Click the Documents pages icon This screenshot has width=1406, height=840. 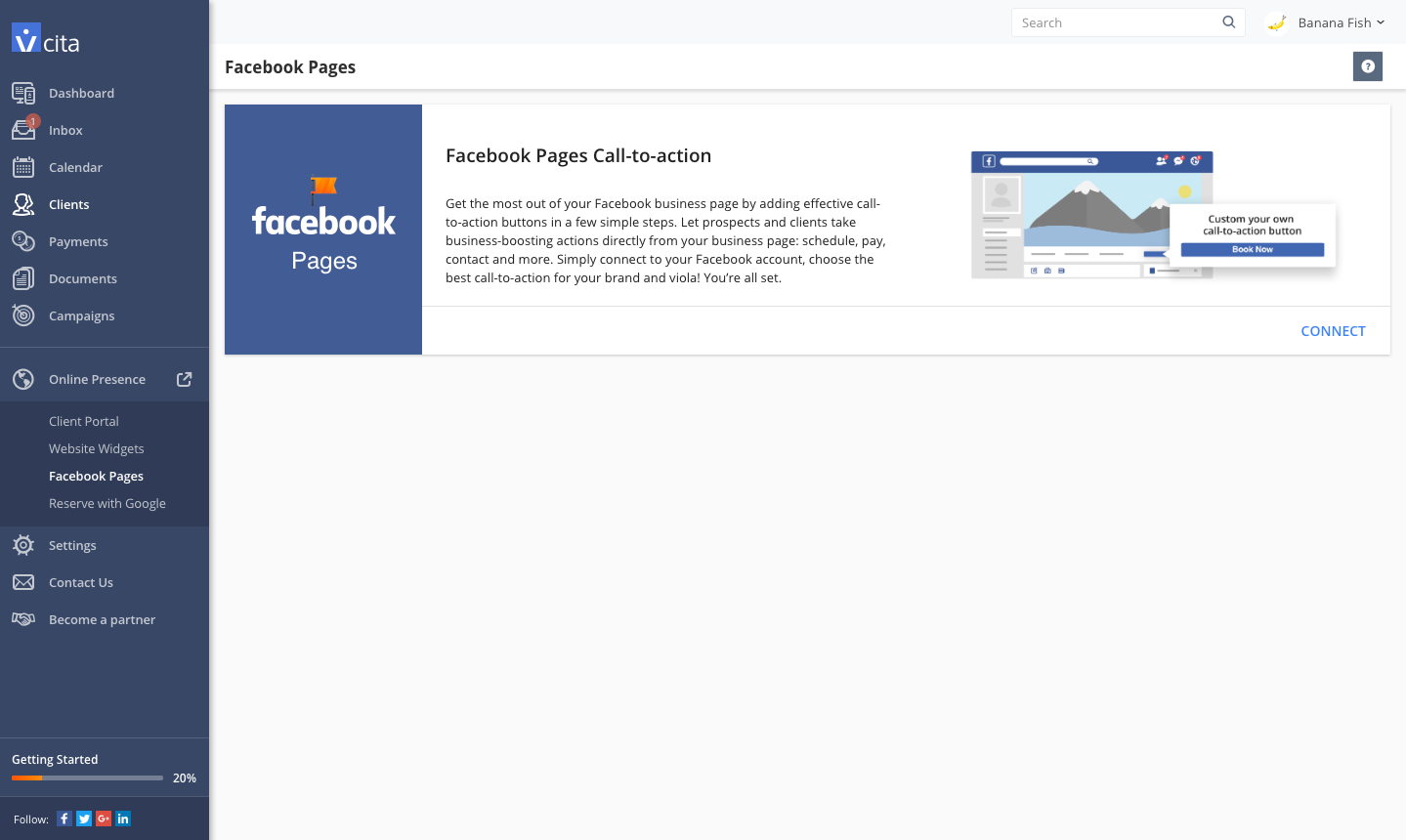point(23,278)
